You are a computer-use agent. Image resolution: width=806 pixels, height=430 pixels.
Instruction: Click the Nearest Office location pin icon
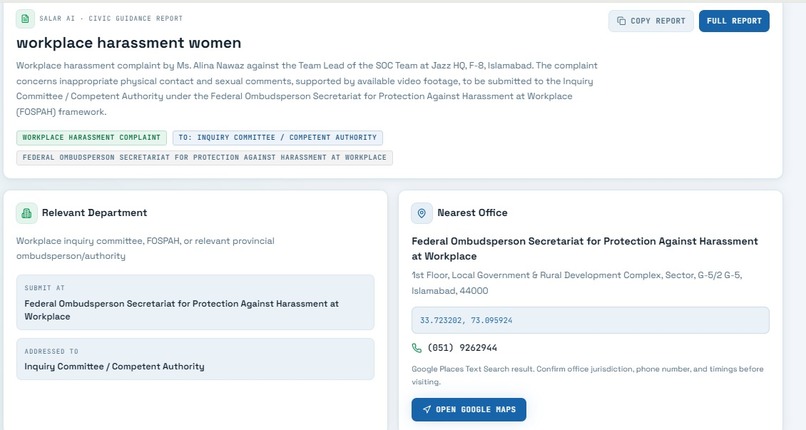click(x=422, y=213)
